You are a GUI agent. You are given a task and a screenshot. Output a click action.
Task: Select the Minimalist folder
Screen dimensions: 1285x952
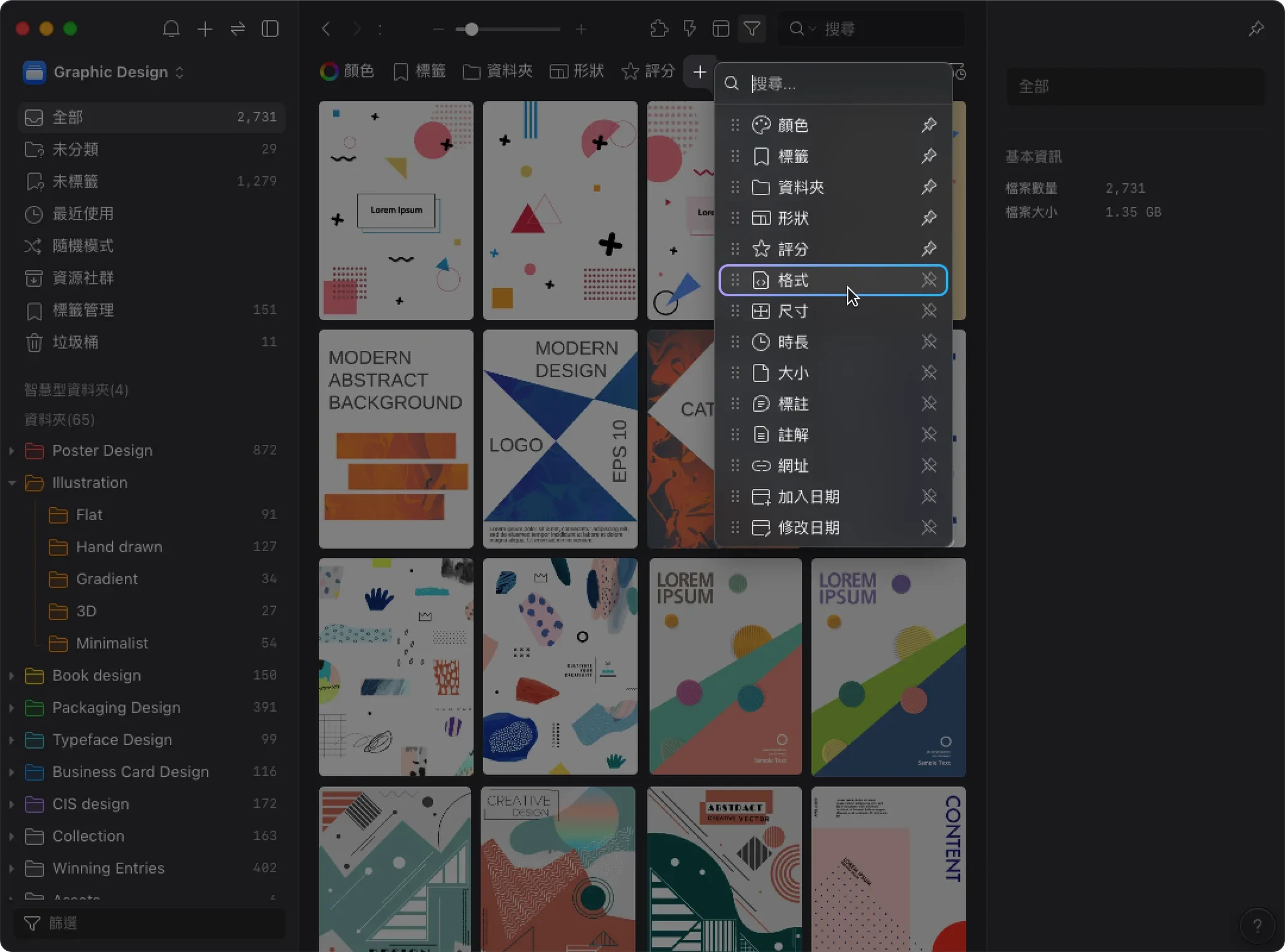coord(151,643)
